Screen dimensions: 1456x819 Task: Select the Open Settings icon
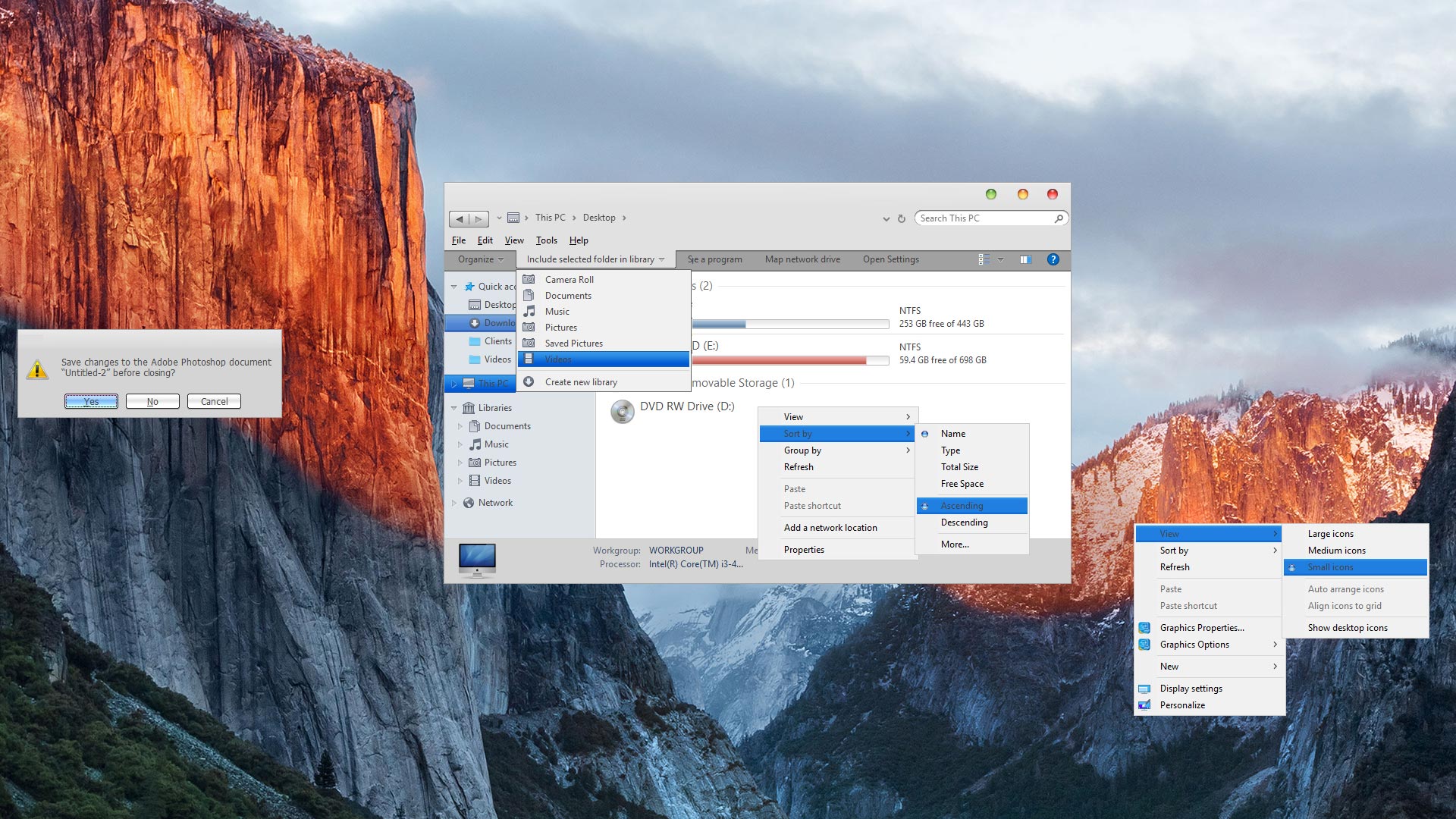tap(890, 259)
